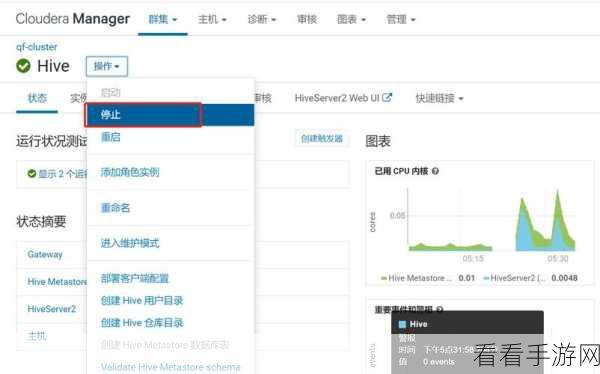The width and height of the screenshot is (600, 374).
Task: Click the blue Hive square in tooltip
Action: tap(402, 324)
